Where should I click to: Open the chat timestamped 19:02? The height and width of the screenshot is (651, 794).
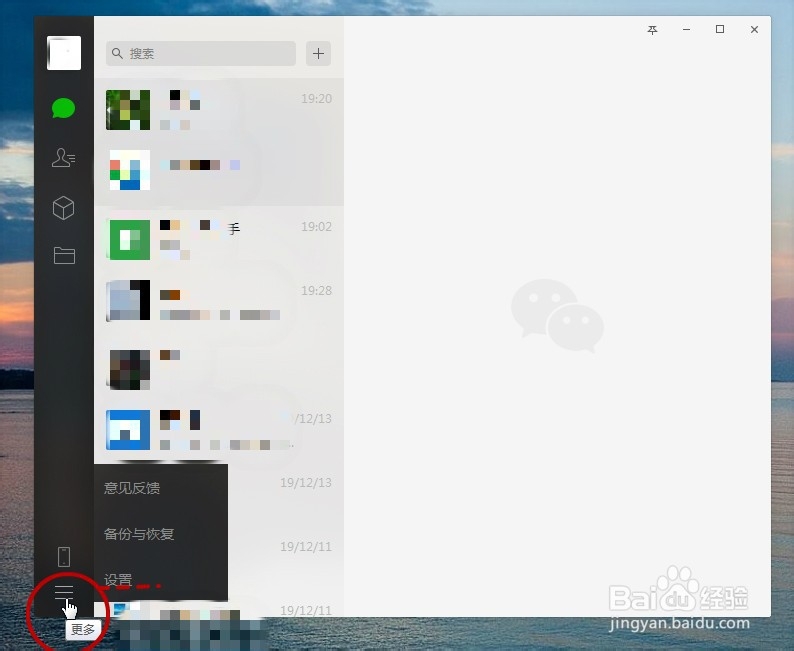[x=219, y=239]
